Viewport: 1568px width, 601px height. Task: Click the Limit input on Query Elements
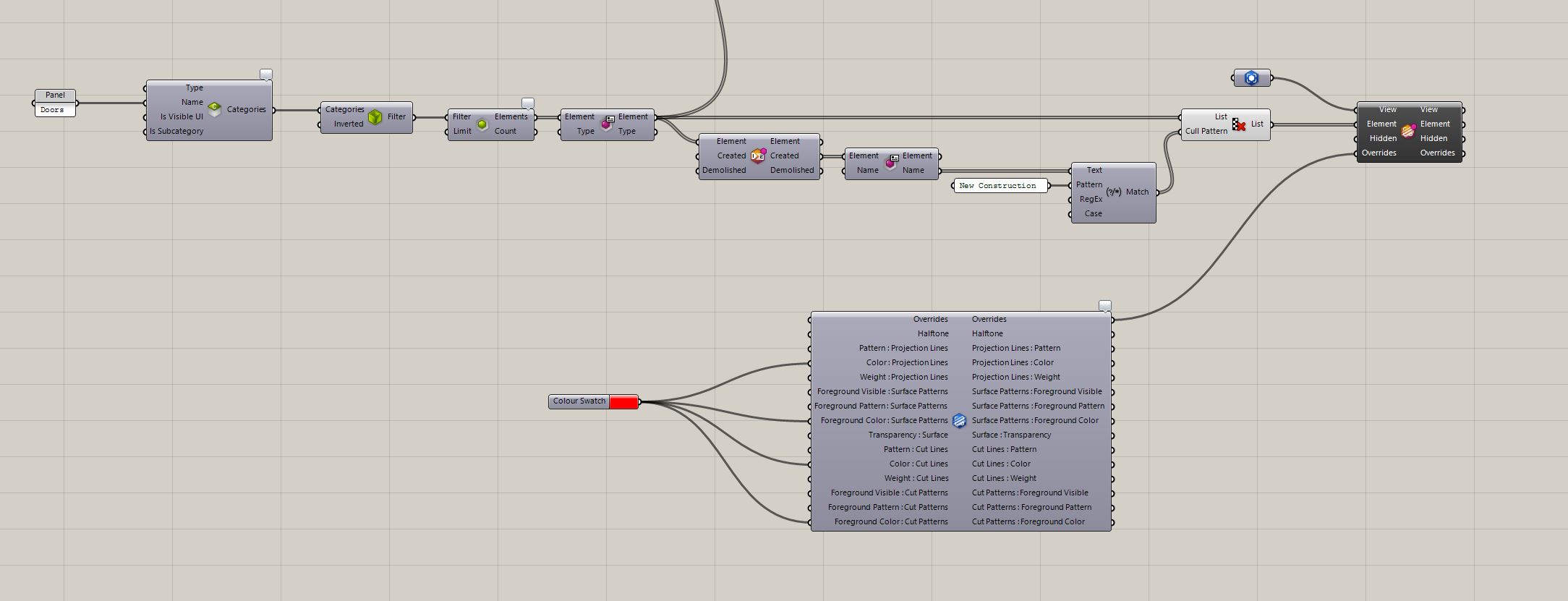462,131
